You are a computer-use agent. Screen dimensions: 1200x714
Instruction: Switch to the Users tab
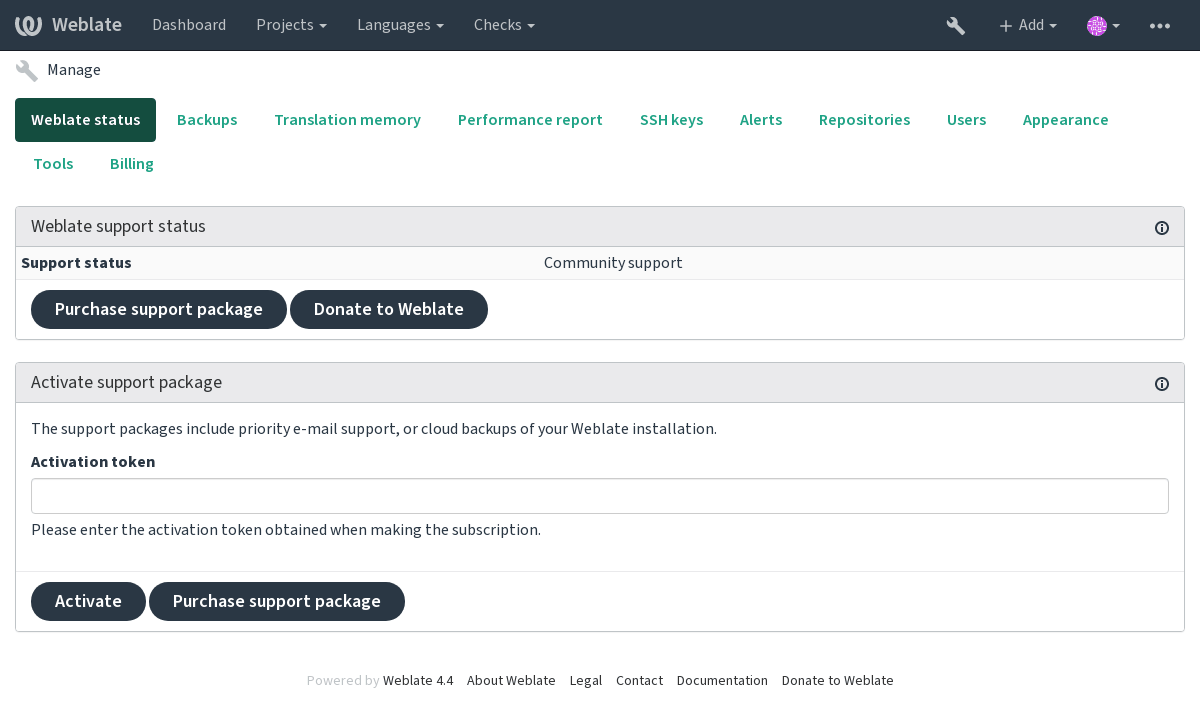(966, 120)
